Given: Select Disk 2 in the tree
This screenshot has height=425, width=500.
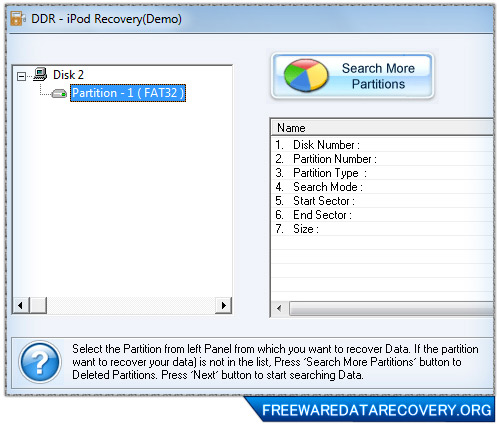Looking at the screenshot, I should point(68,75).
